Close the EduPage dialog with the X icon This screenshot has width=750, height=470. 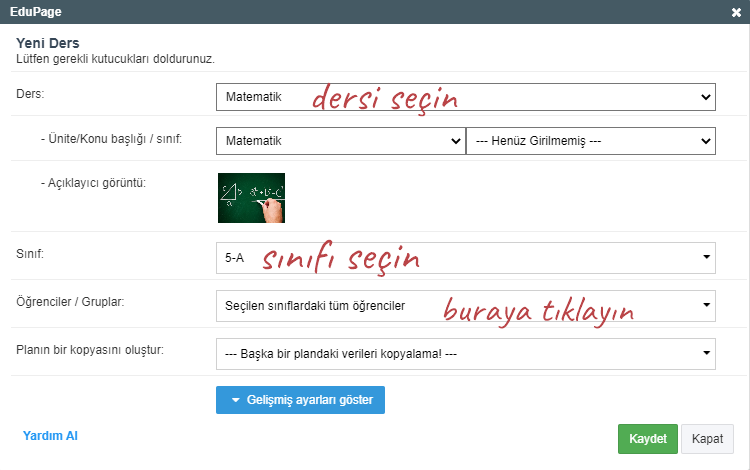(x=736, y=12)
